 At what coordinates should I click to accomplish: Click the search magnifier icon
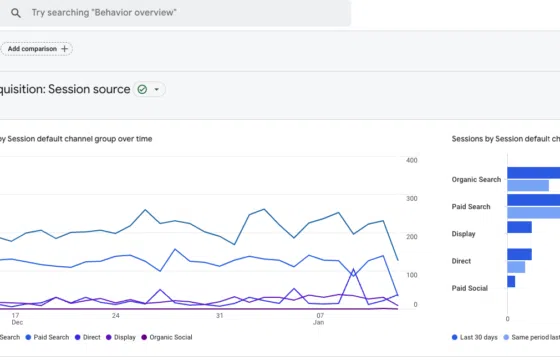pos(16,13)
